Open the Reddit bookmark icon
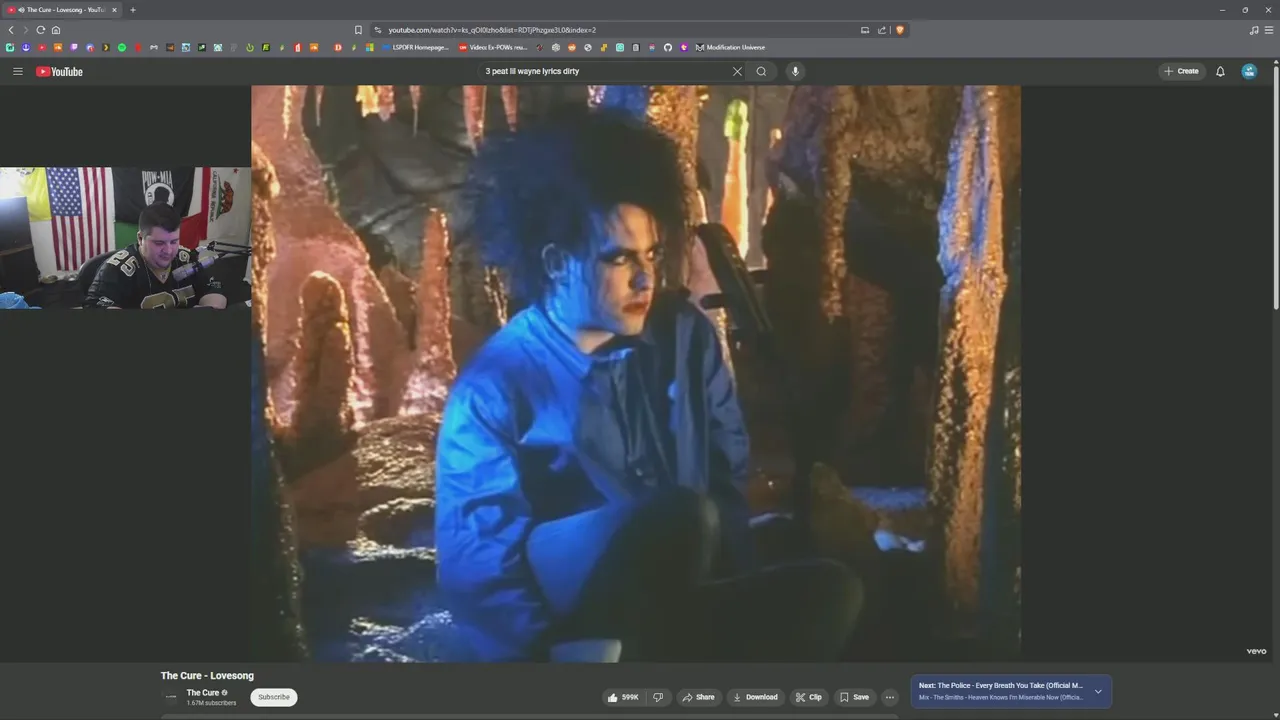This screenshot has width=1280, height=720. coord(572,47)
